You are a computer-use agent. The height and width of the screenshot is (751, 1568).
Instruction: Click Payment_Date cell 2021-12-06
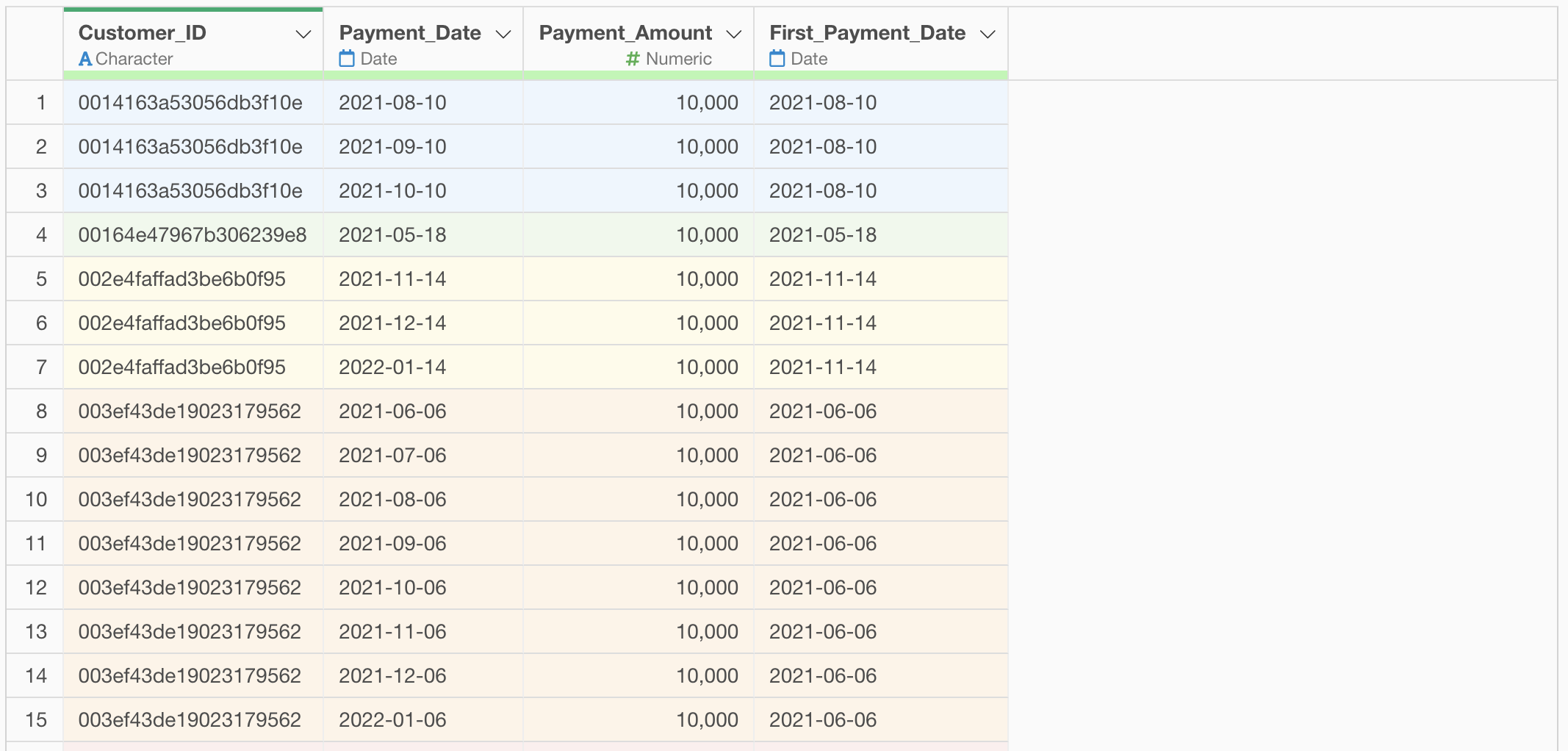pos(392,676)
